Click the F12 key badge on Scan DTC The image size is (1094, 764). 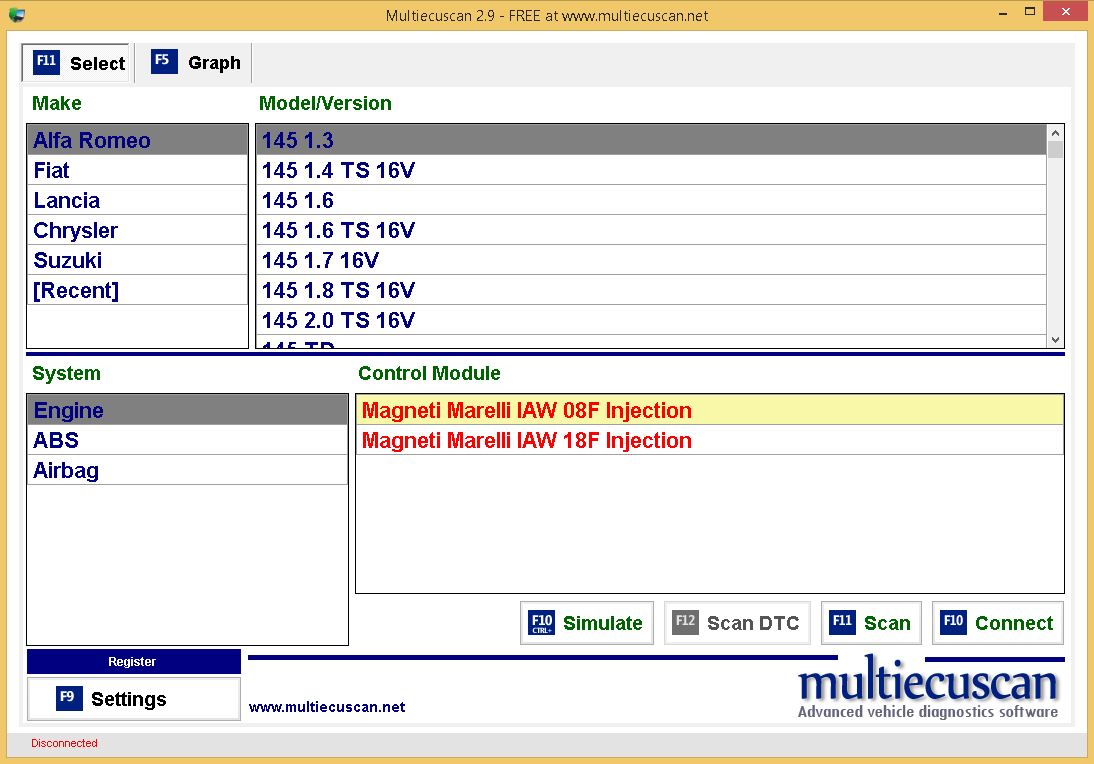tap(686, 622)
